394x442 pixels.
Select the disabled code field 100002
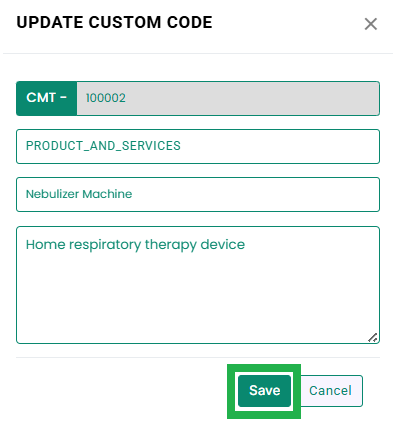coord(228,98)
